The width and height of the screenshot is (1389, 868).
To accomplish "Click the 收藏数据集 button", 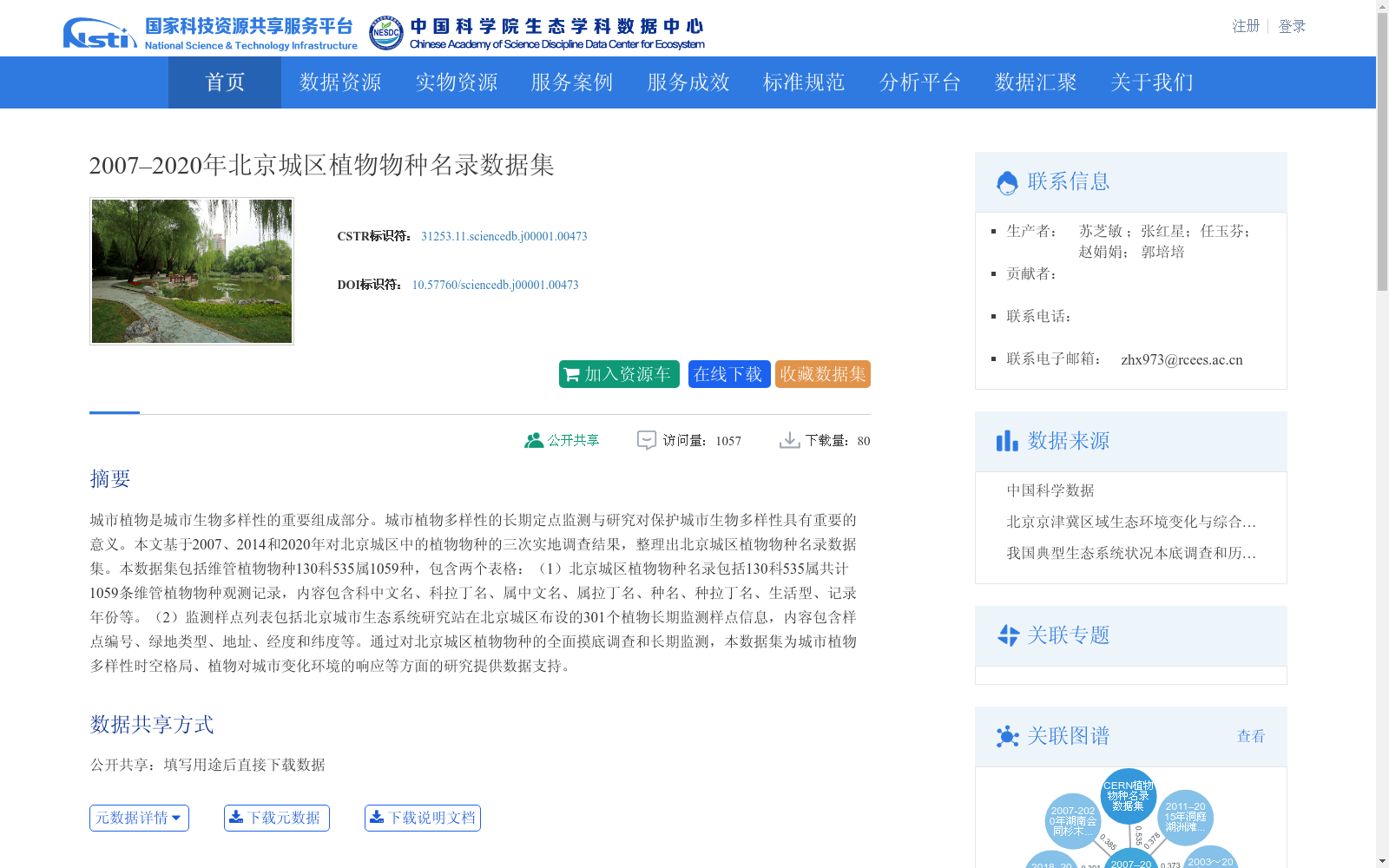I will [823, 374].
